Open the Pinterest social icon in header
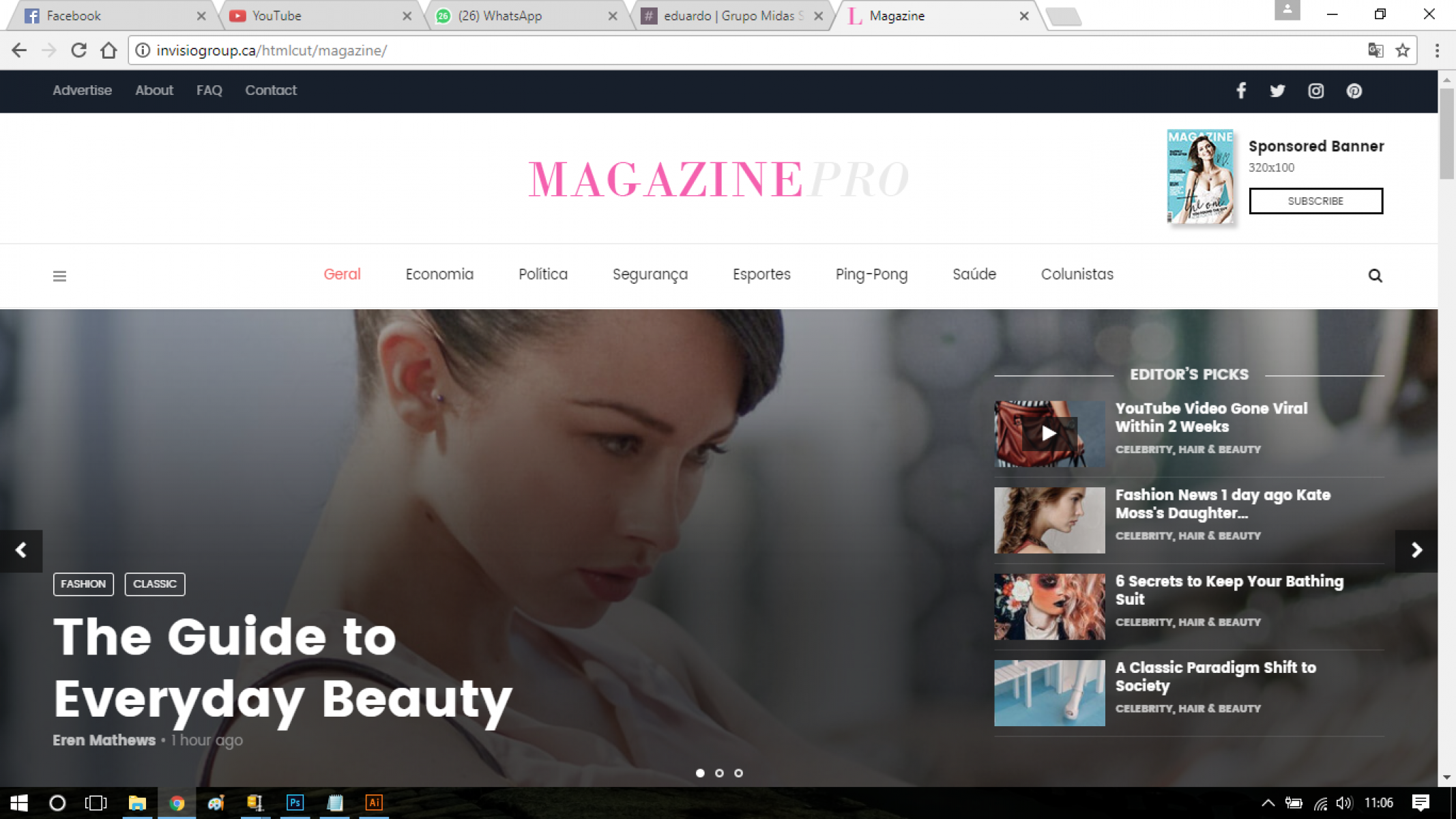Screen dimensions: 1456x819 [1354, 91]
